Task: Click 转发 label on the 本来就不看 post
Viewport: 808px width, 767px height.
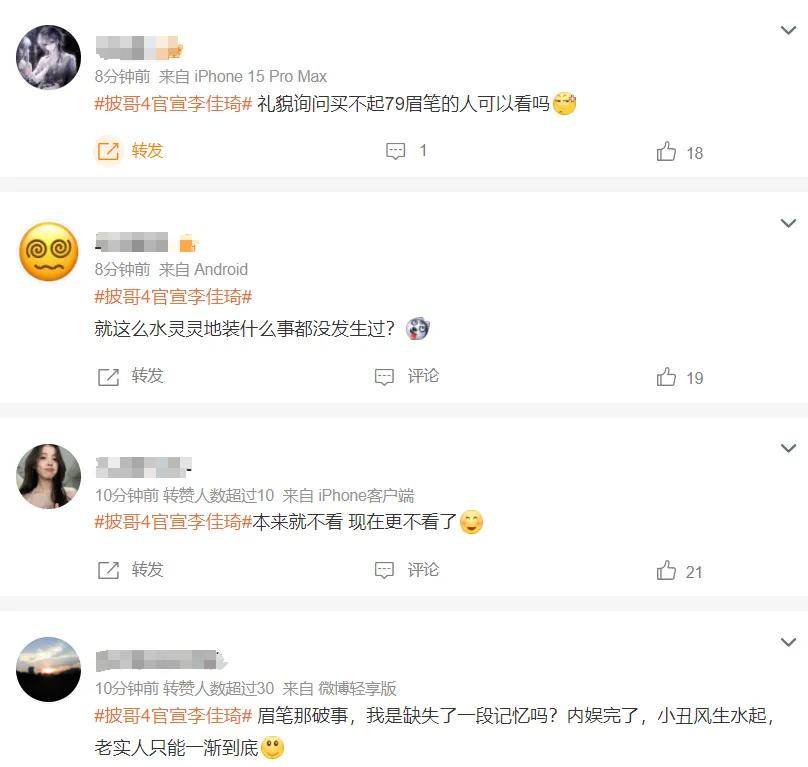Action: 147,569
